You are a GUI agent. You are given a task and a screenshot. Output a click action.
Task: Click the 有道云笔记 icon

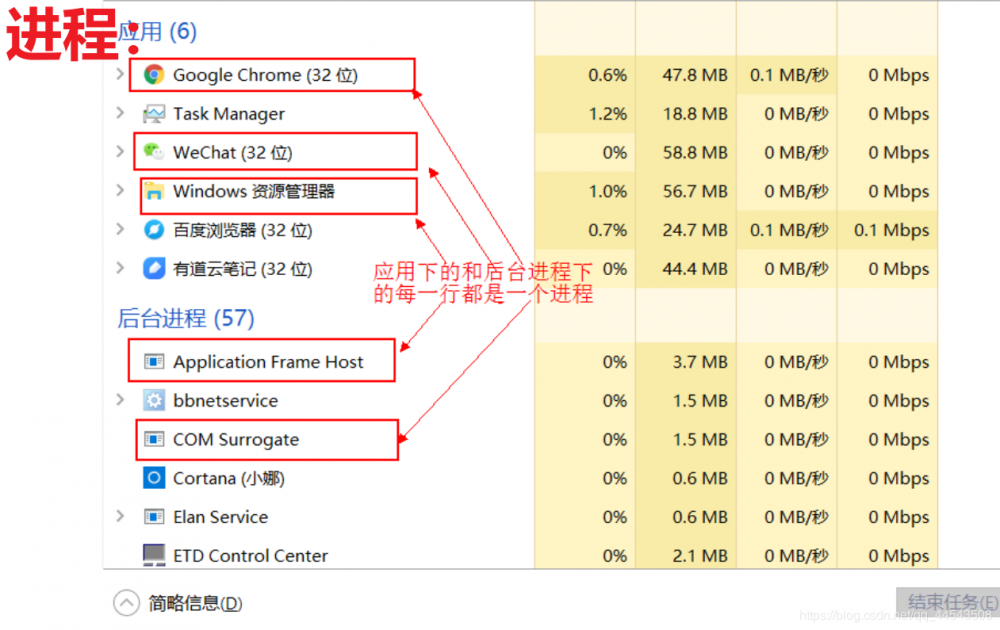point(152,269)
